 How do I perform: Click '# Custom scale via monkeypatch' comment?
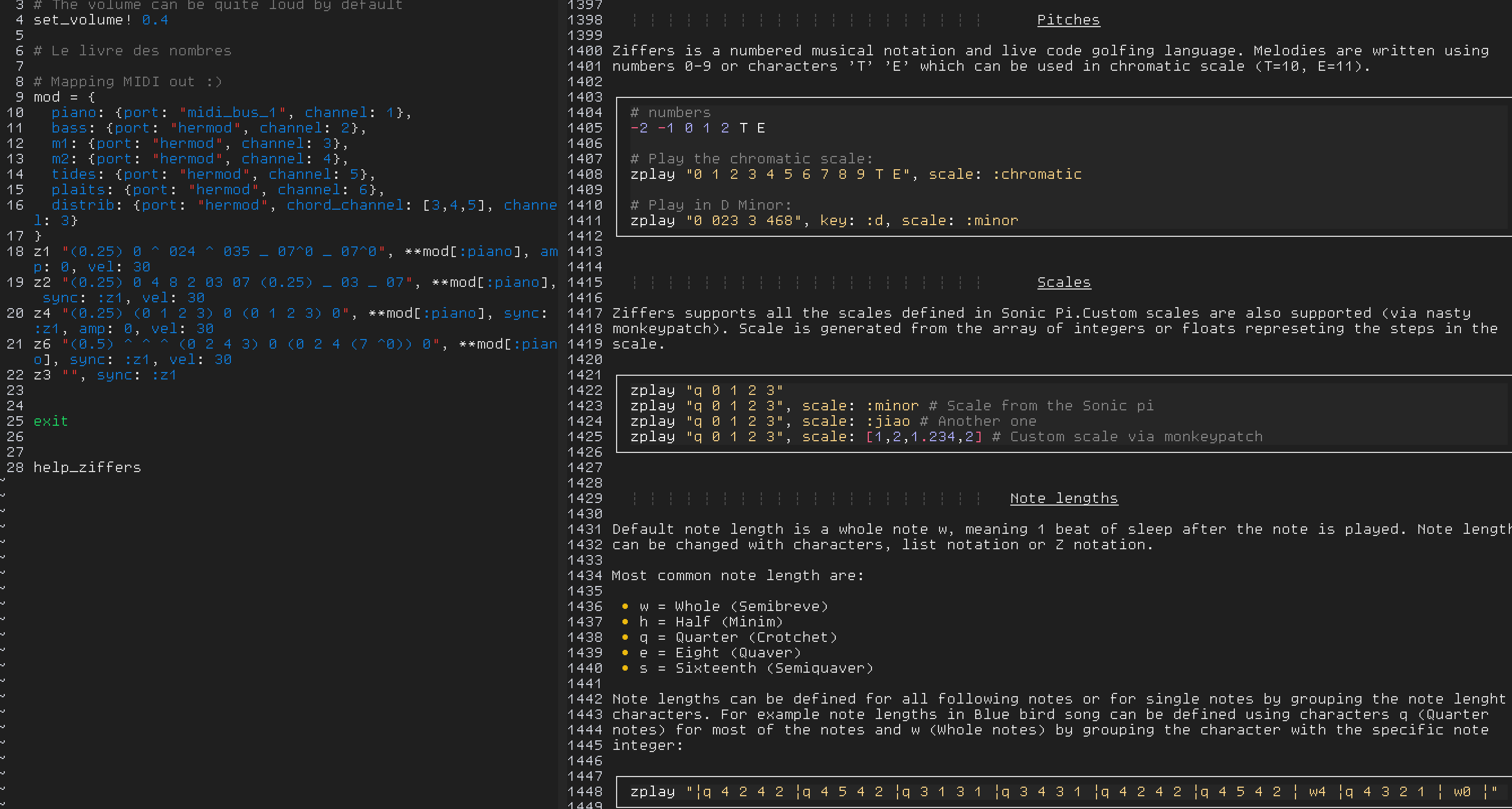point(1127,437)
